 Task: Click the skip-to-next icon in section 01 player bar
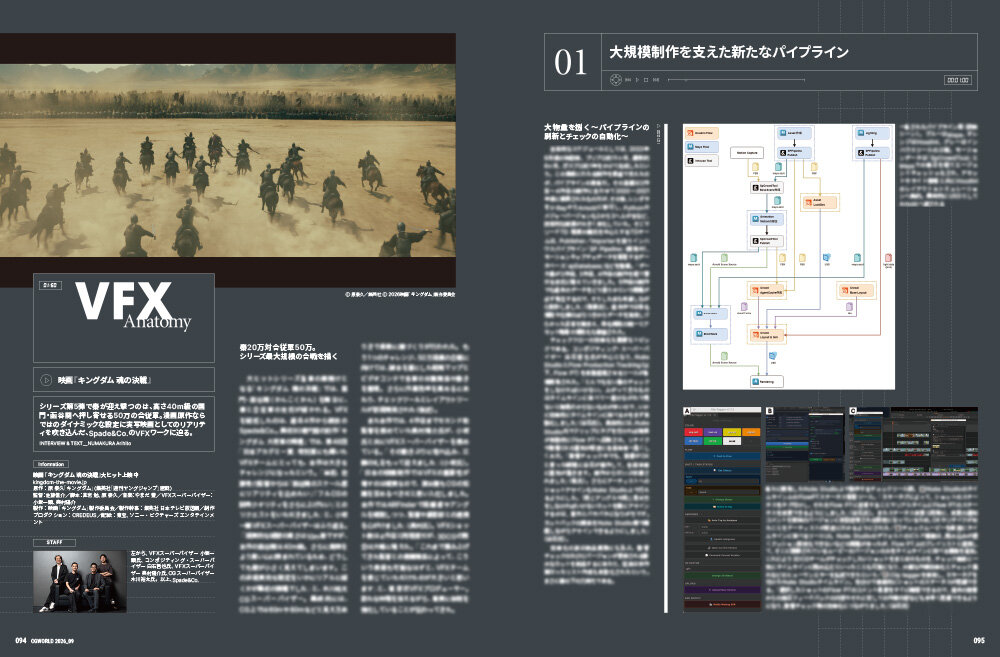click(x=656, y=80)
